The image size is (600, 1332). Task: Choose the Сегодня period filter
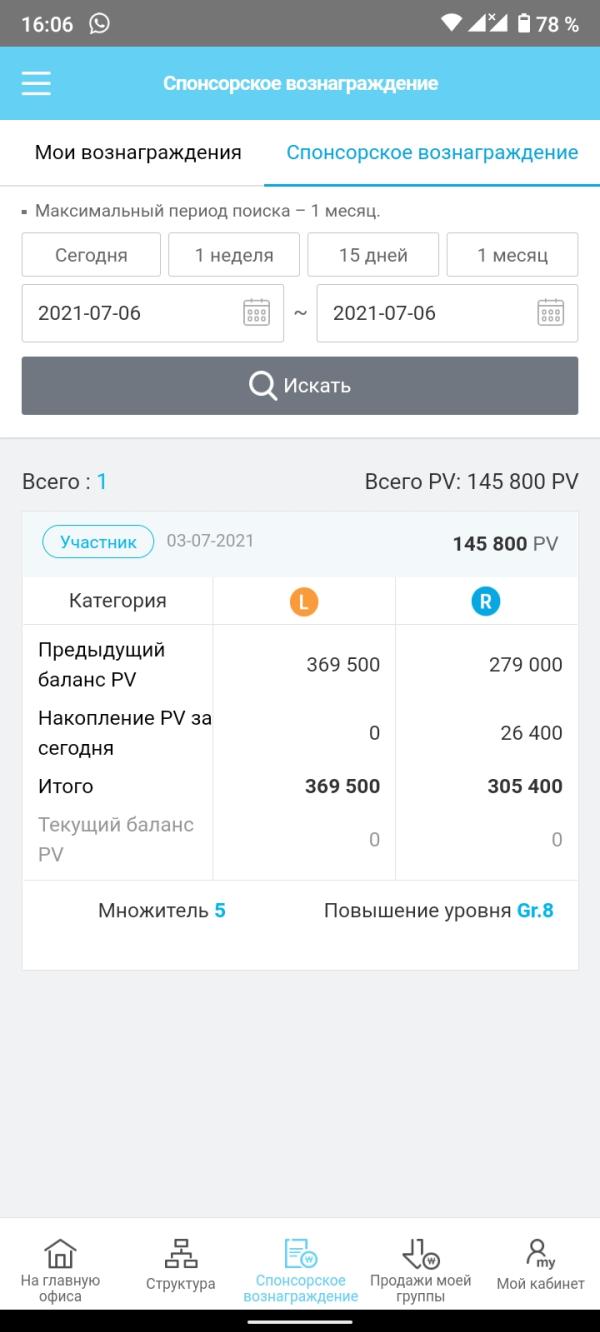coord(91,254)
